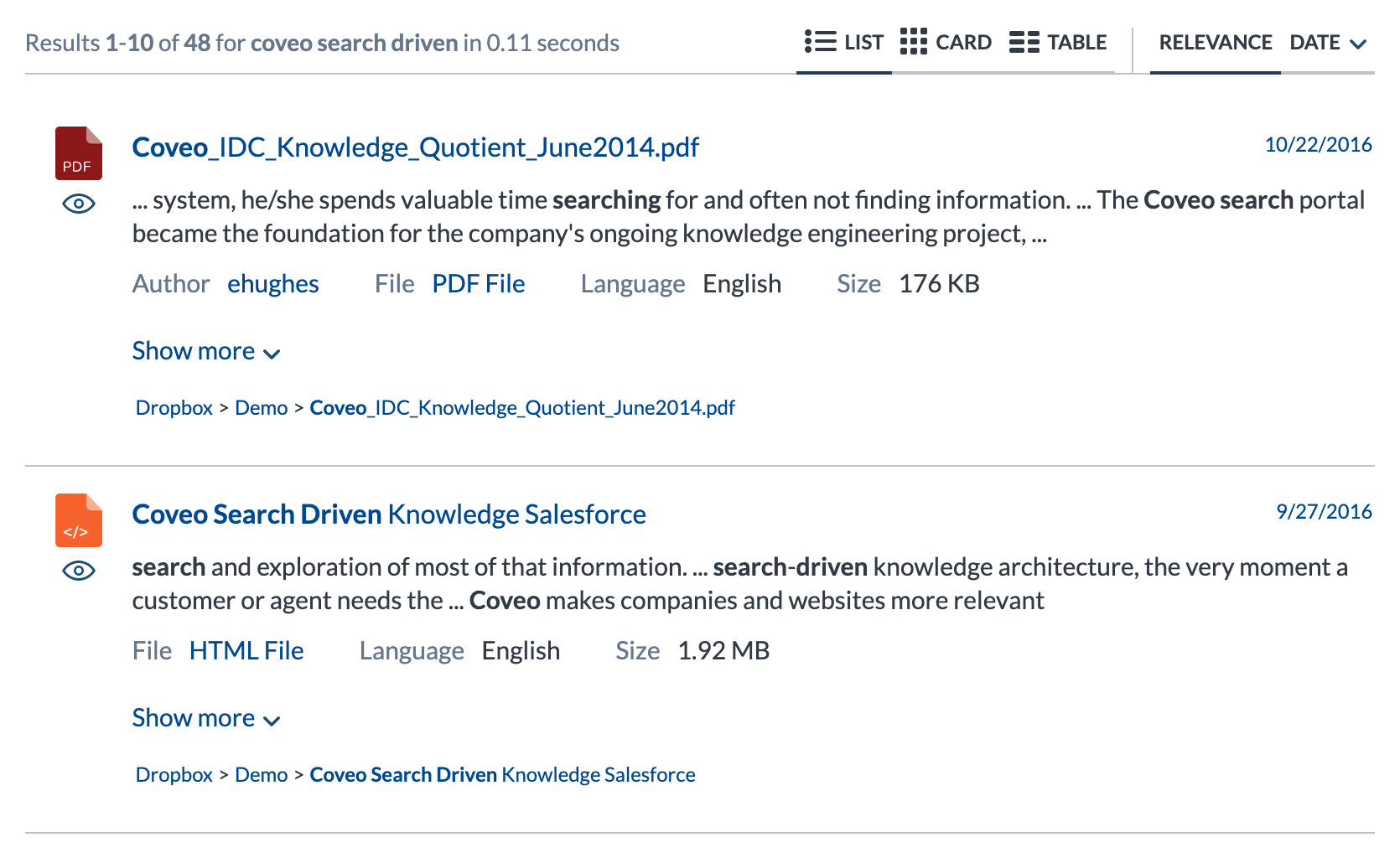Screen dimensions: 1400x858
Task: Switch to the CARD view tab
Action: click(x=946, y=43)
